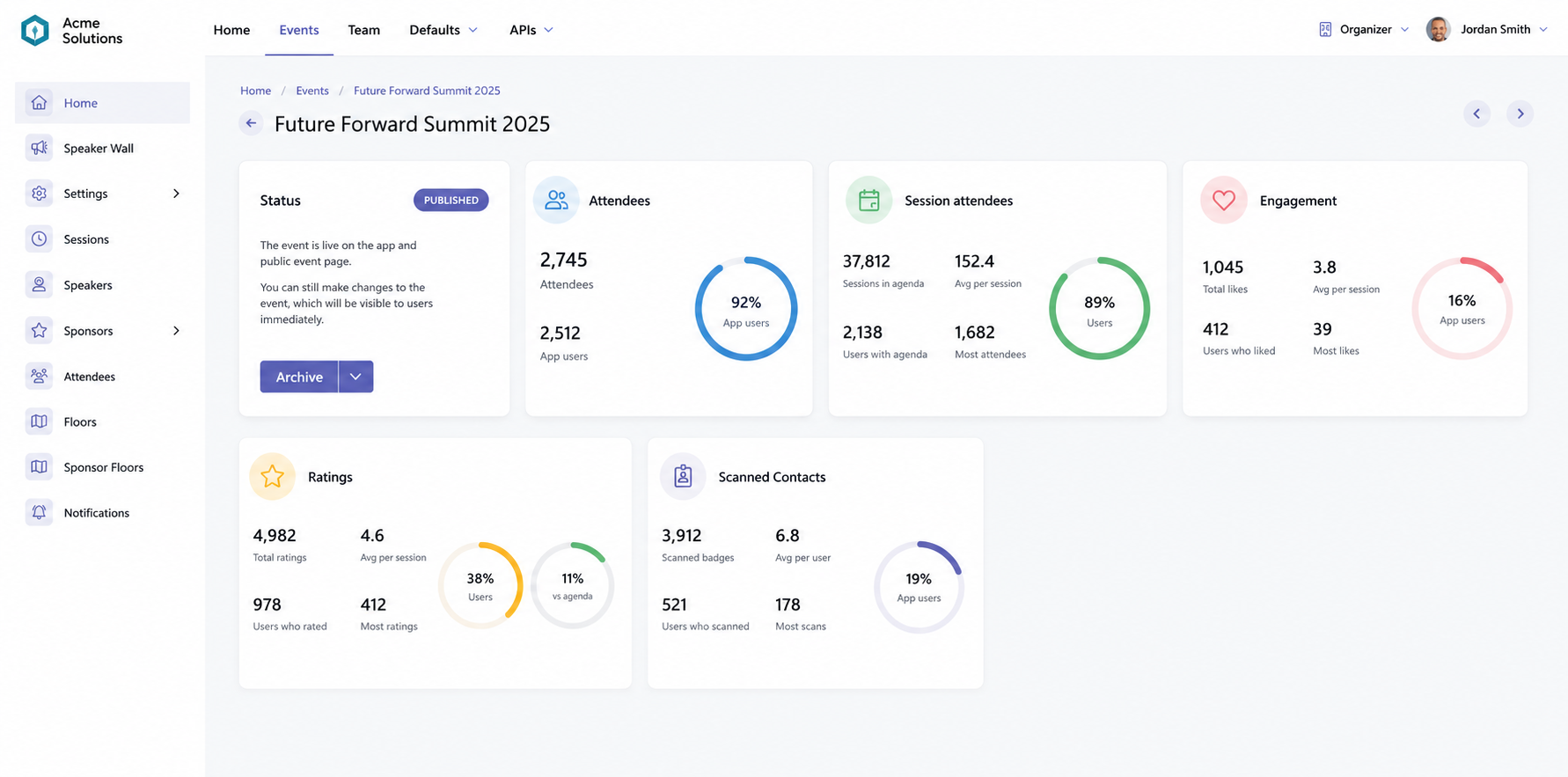Click the PUBLISHED status badge
This screenshot has width=1568, height=777.
(x=451, y=200)
